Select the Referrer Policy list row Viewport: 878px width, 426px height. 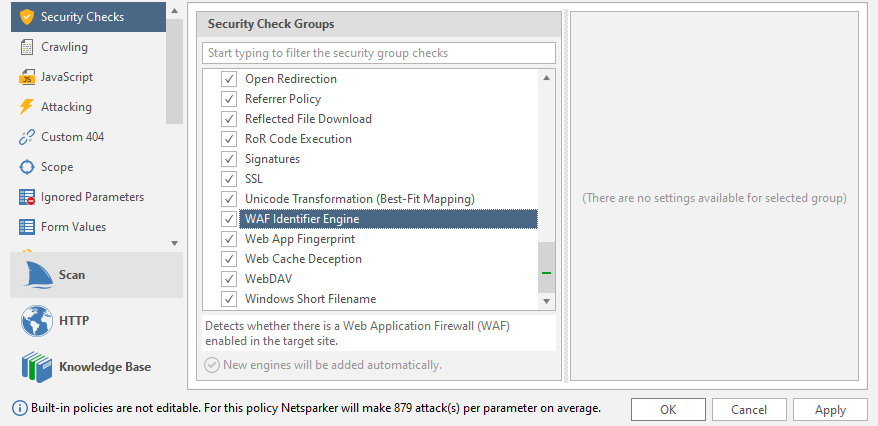point(389,99)
